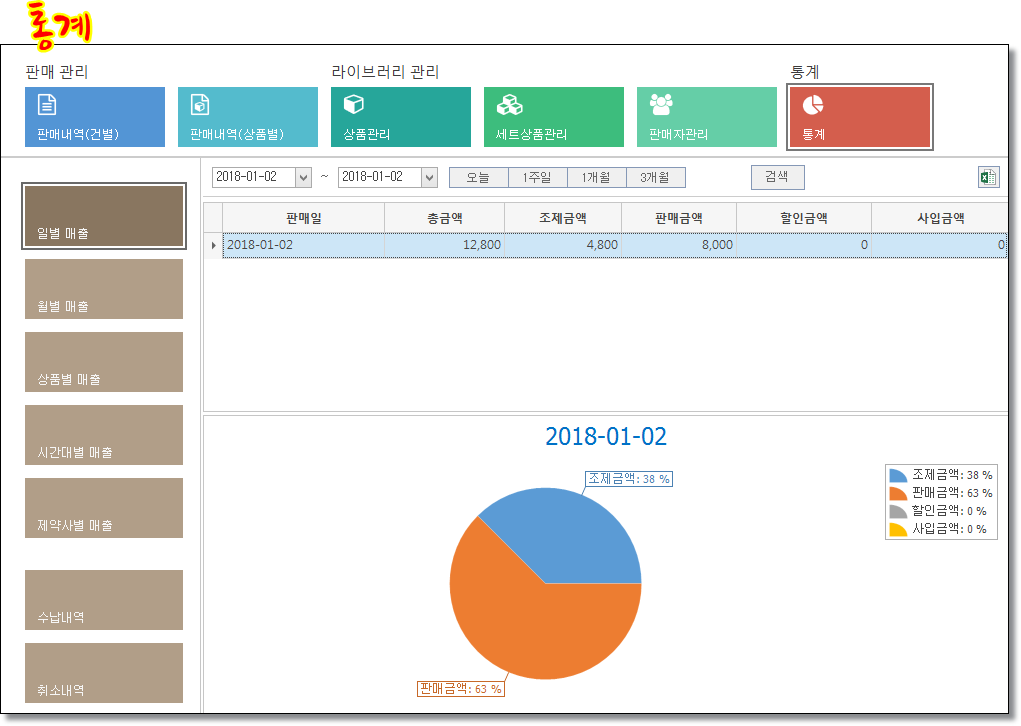
Task: Open 시간대별 매출 report
Action: (104, 435)
